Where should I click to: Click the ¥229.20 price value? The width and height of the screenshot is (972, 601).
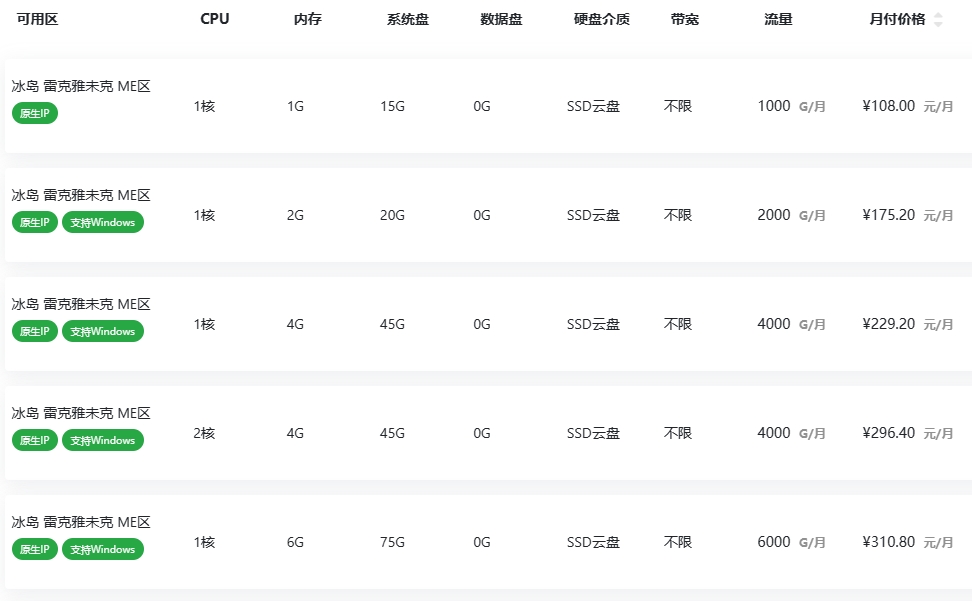[x=888, y=324]
